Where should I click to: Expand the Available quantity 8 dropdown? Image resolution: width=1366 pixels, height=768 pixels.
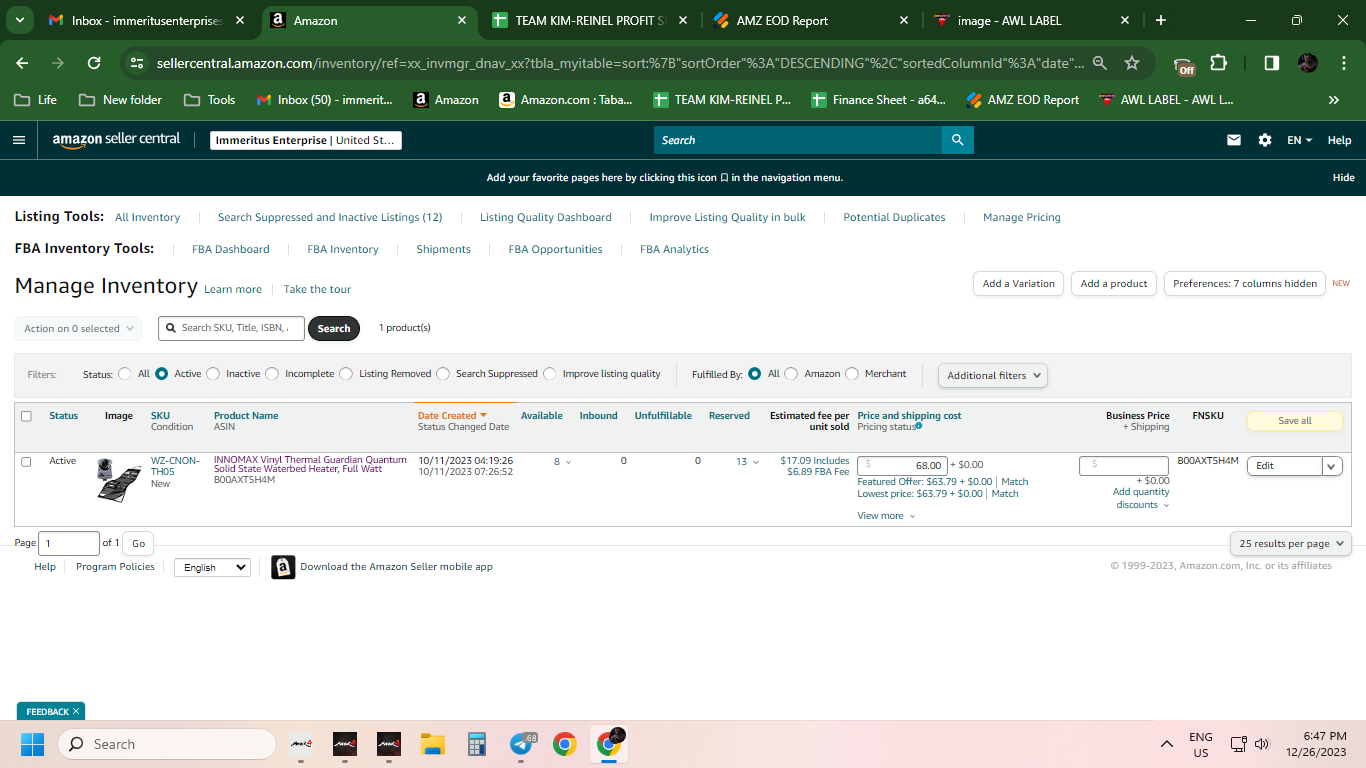click(563, 462)
